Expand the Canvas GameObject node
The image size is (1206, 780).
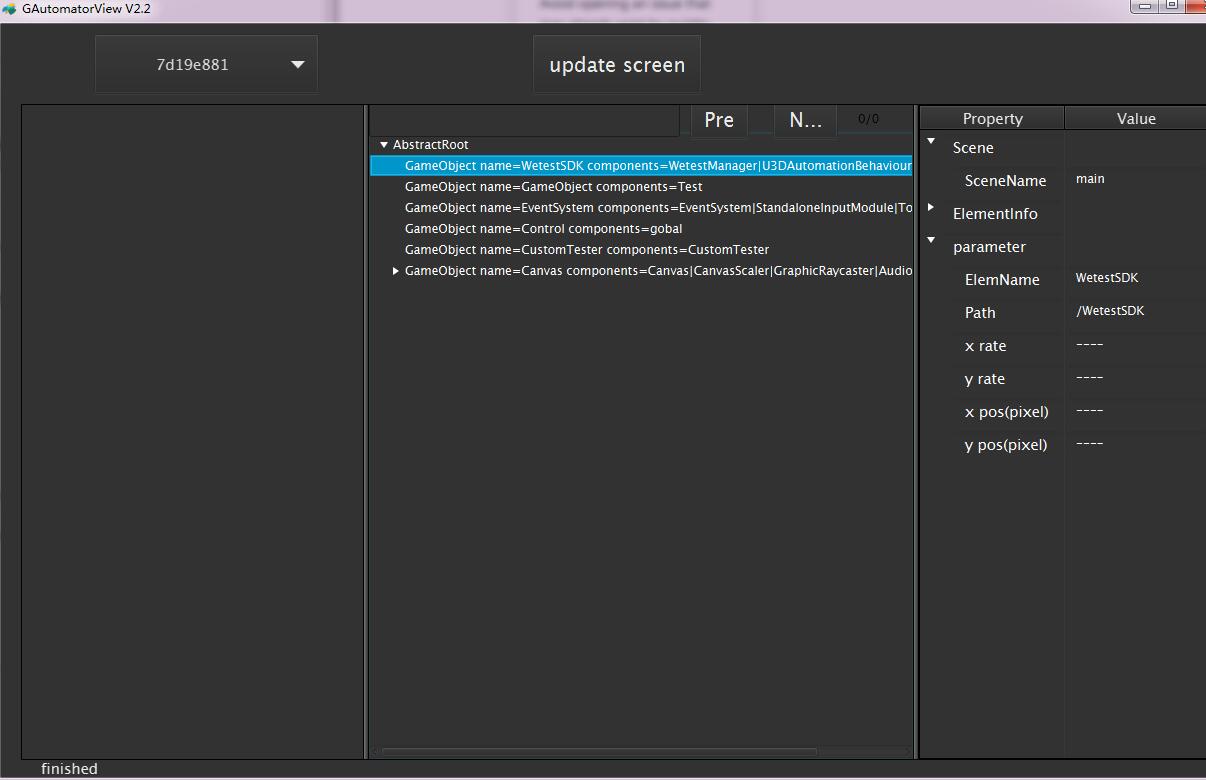395,270
